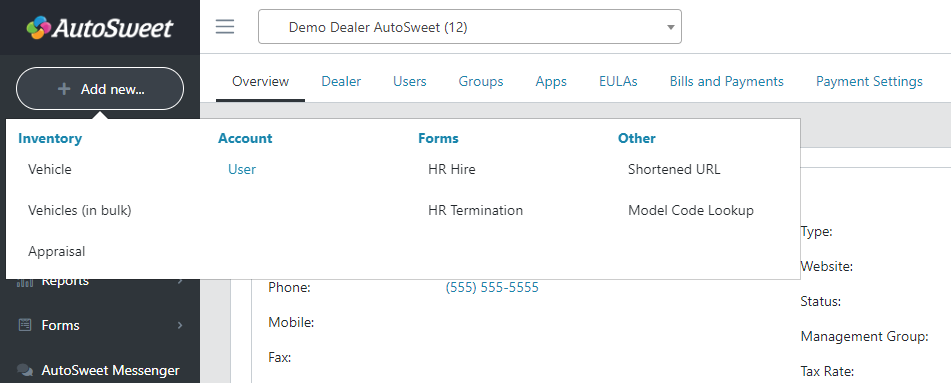Click the Tax Rate: label
Viewport: 951px width, 383px height.
pos(827,371)
